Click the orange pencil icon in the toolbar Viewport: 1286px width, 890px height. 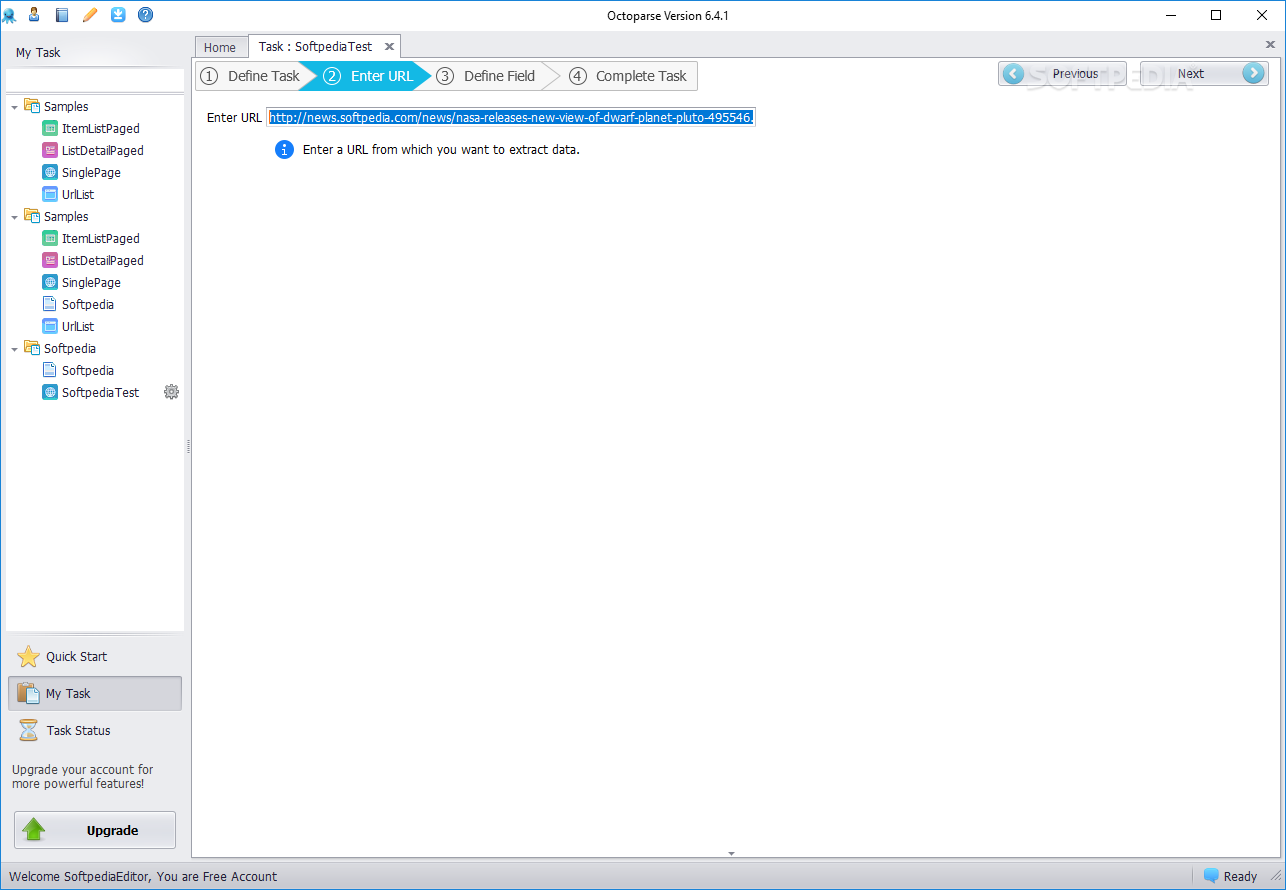point(90,15)
